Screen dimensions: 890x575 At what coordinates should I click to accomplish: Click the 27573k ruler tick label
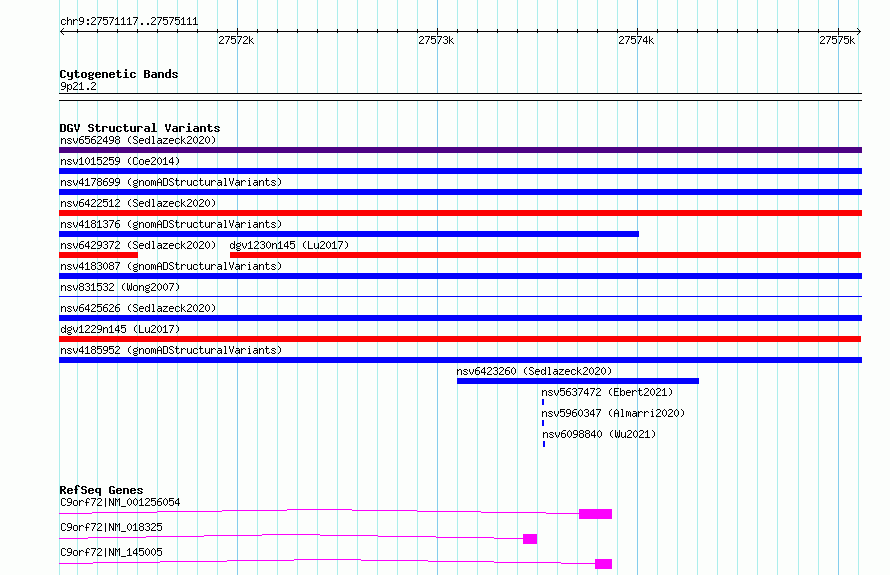[436, 40]
